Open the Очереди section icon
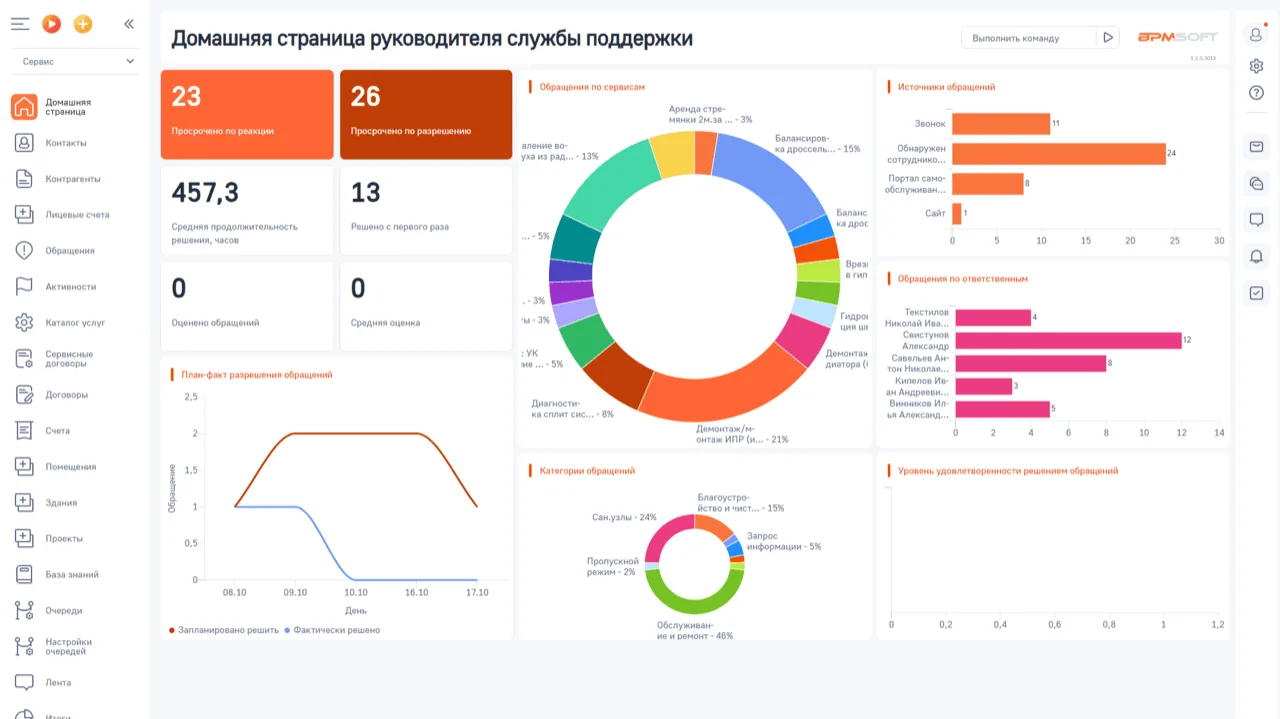Screen dimensions: 1280x719 click(25, 611)
